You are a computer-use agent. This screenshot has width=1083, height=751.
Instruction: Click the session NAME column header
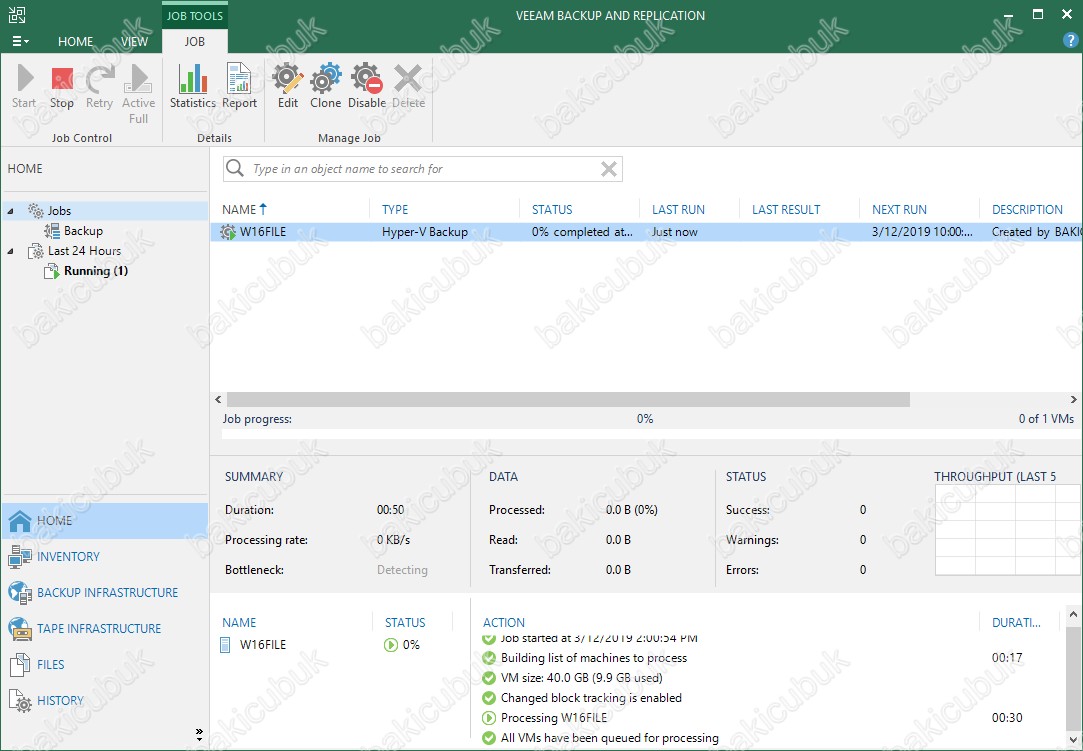coord(239,622)
